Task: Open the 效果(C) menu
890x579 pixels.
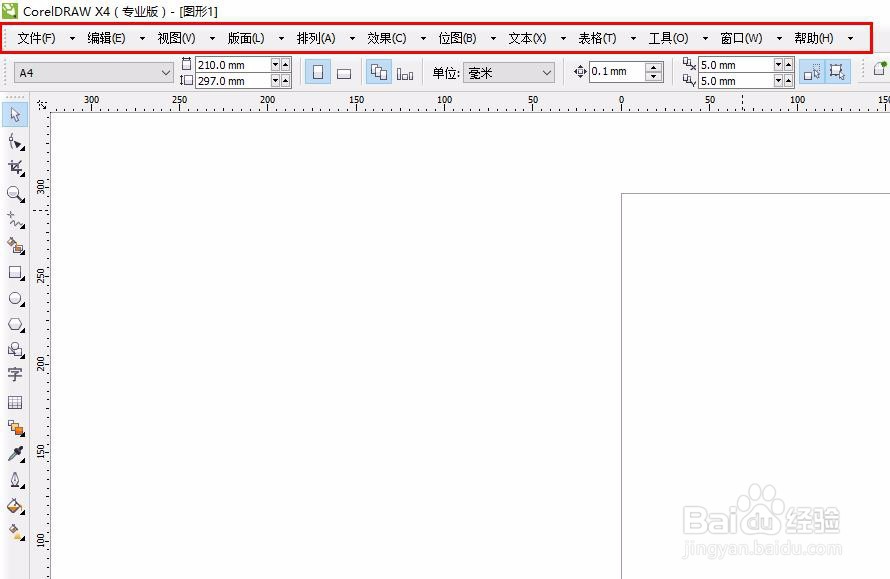Action: [x=387, y=38]
